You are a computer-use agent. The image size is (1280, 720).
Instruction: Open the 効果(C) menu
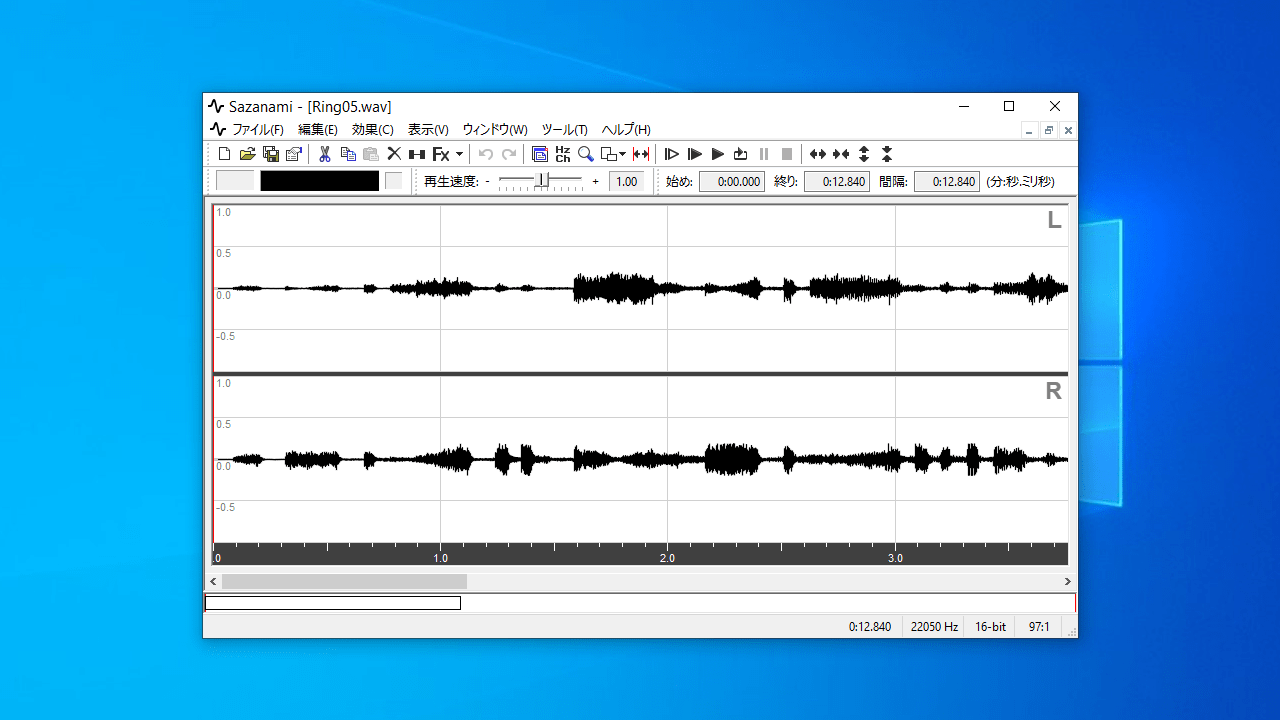point(373,130)
